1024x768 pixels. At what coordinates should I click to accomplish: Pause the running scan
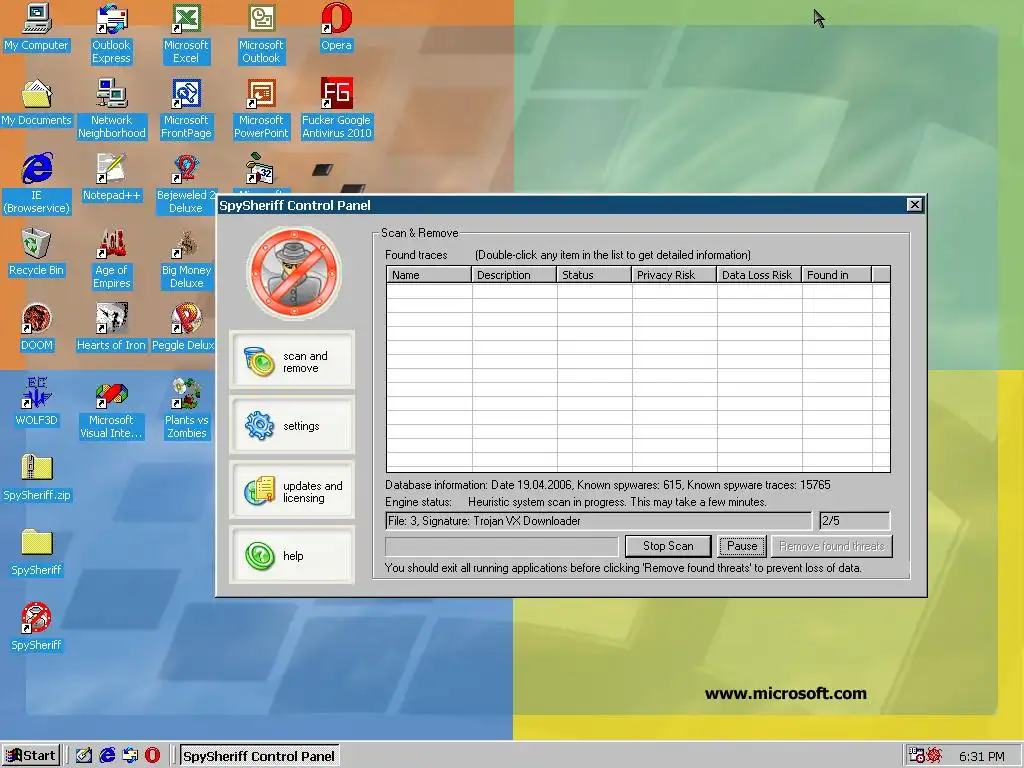(x=742, y=546)
